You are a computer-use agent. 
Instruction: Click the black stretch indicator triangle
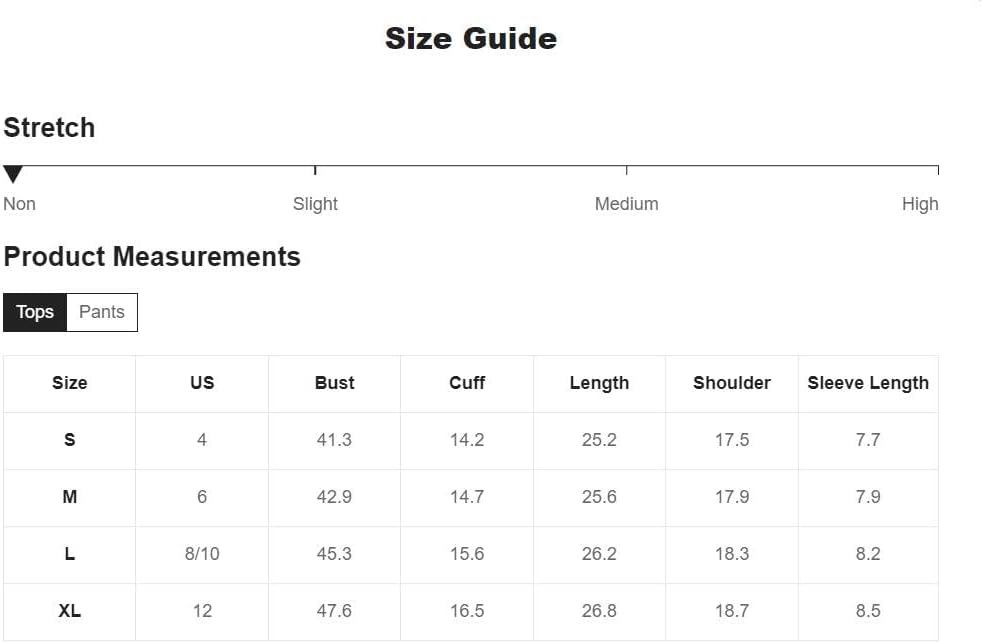(x=13, y=175)
